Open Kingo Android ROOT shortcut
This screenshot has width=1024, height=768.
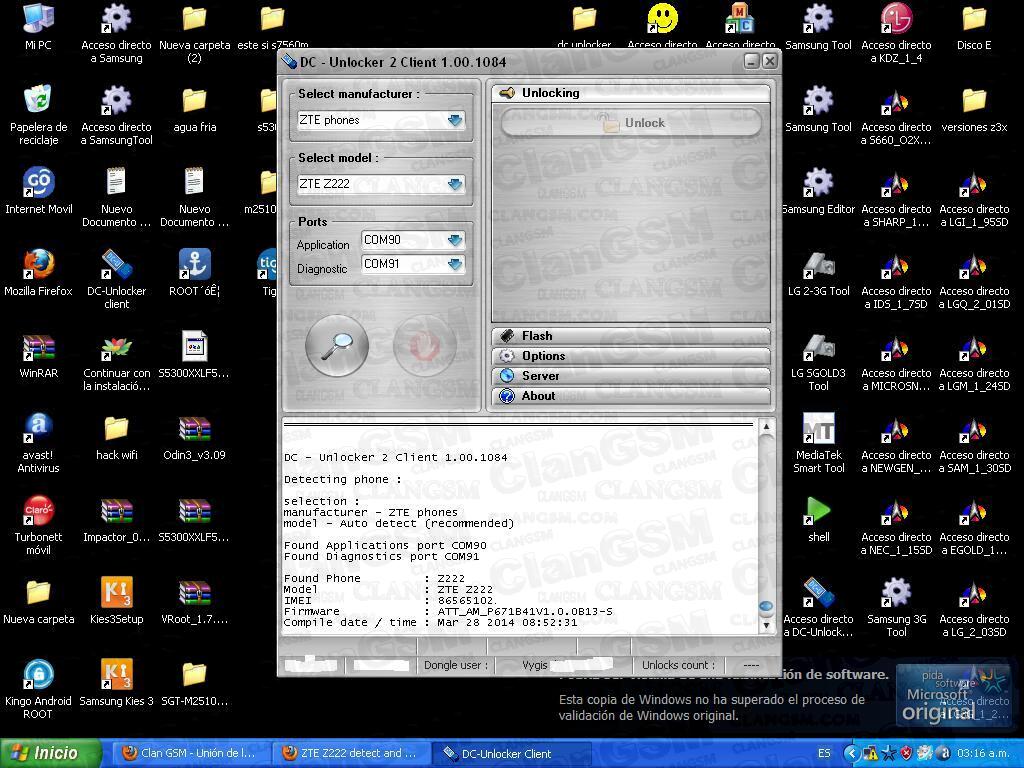(x=38, y=690)
